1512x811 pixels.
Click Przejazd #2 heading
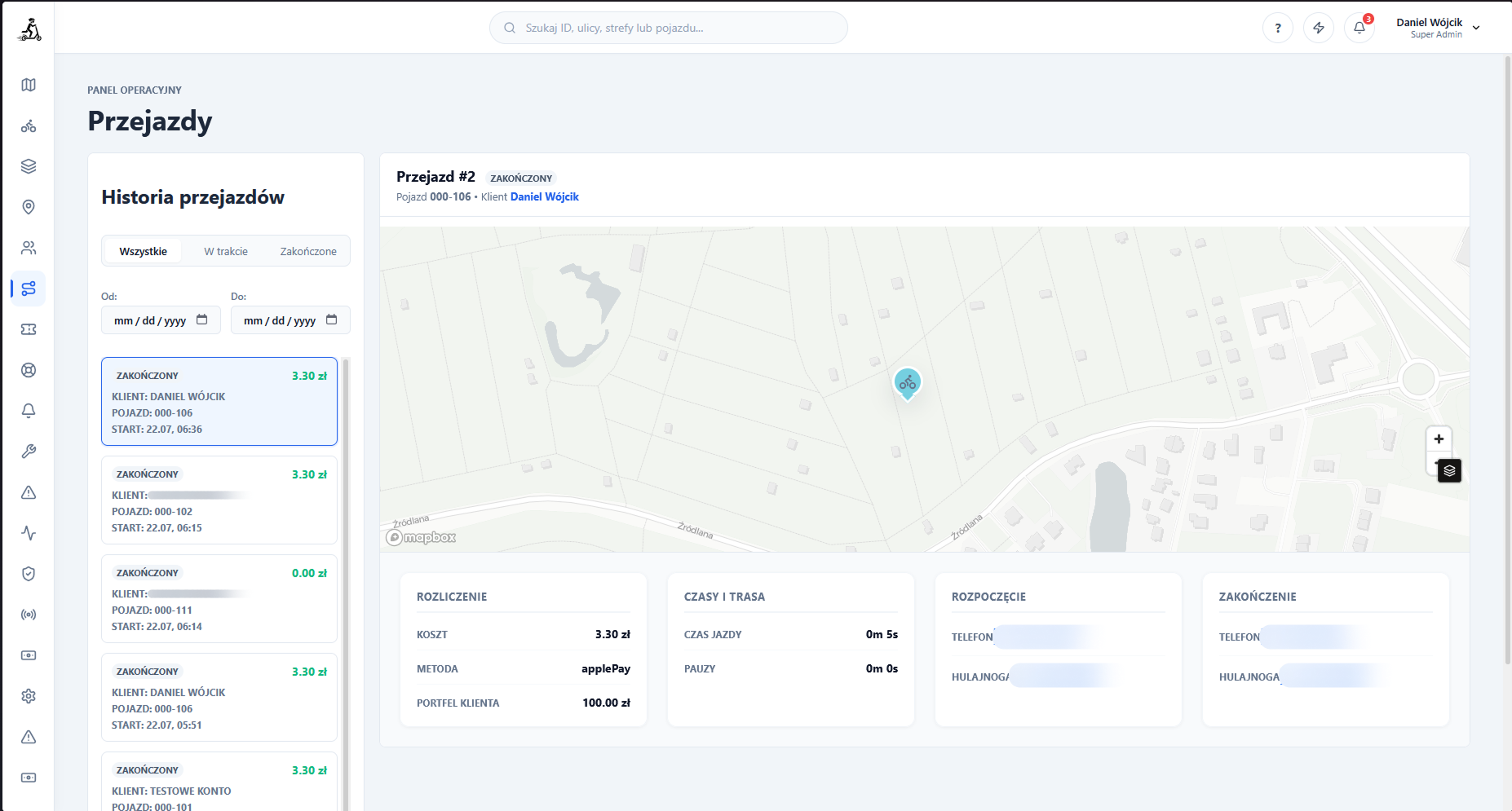(435, 177)
